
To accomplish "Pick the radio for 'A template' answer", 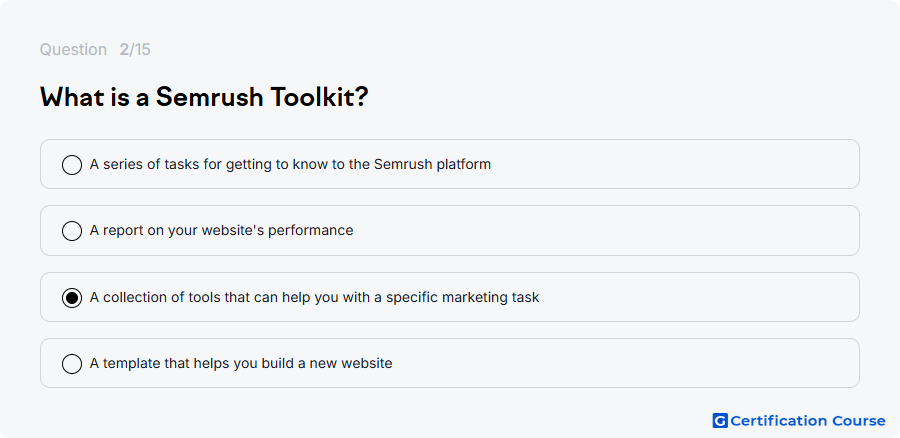I will click(x=72, y=364).
